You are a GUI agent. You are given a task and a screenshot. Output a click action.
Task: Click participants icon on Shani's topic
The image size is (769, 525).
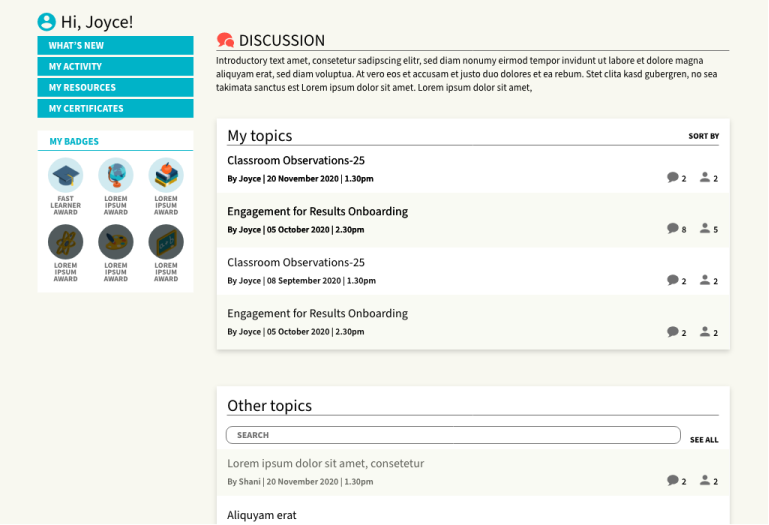click(x=705, y=480)
